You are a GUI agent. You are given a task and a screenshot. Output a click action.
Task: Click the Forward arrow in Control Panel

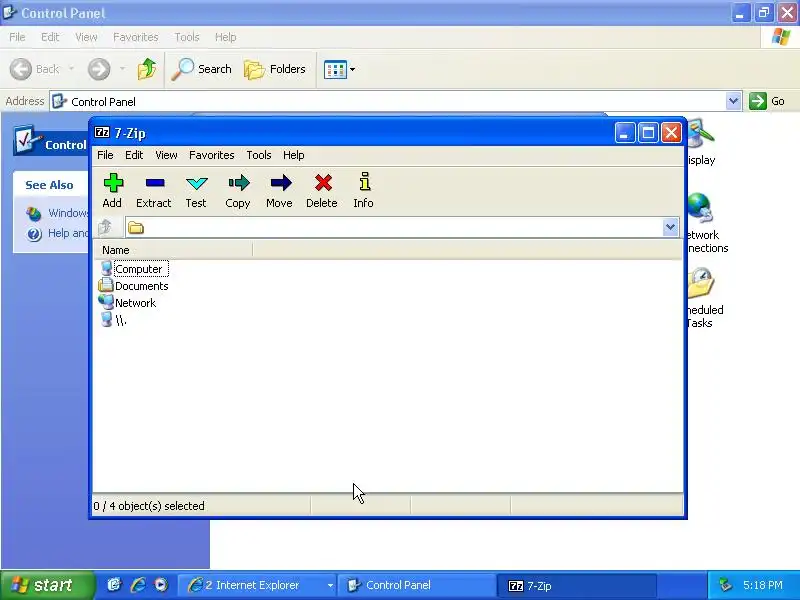(99, 69)
